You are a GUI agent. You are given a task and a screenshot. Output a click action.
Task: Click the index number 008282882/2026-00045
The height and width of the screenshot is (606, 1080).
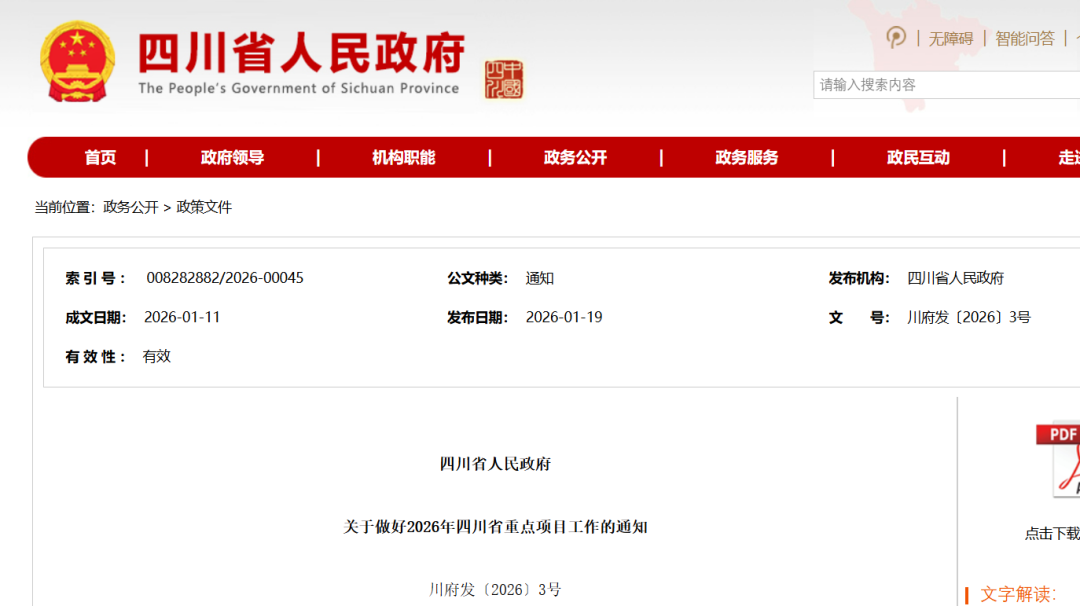tap(225, 278)
